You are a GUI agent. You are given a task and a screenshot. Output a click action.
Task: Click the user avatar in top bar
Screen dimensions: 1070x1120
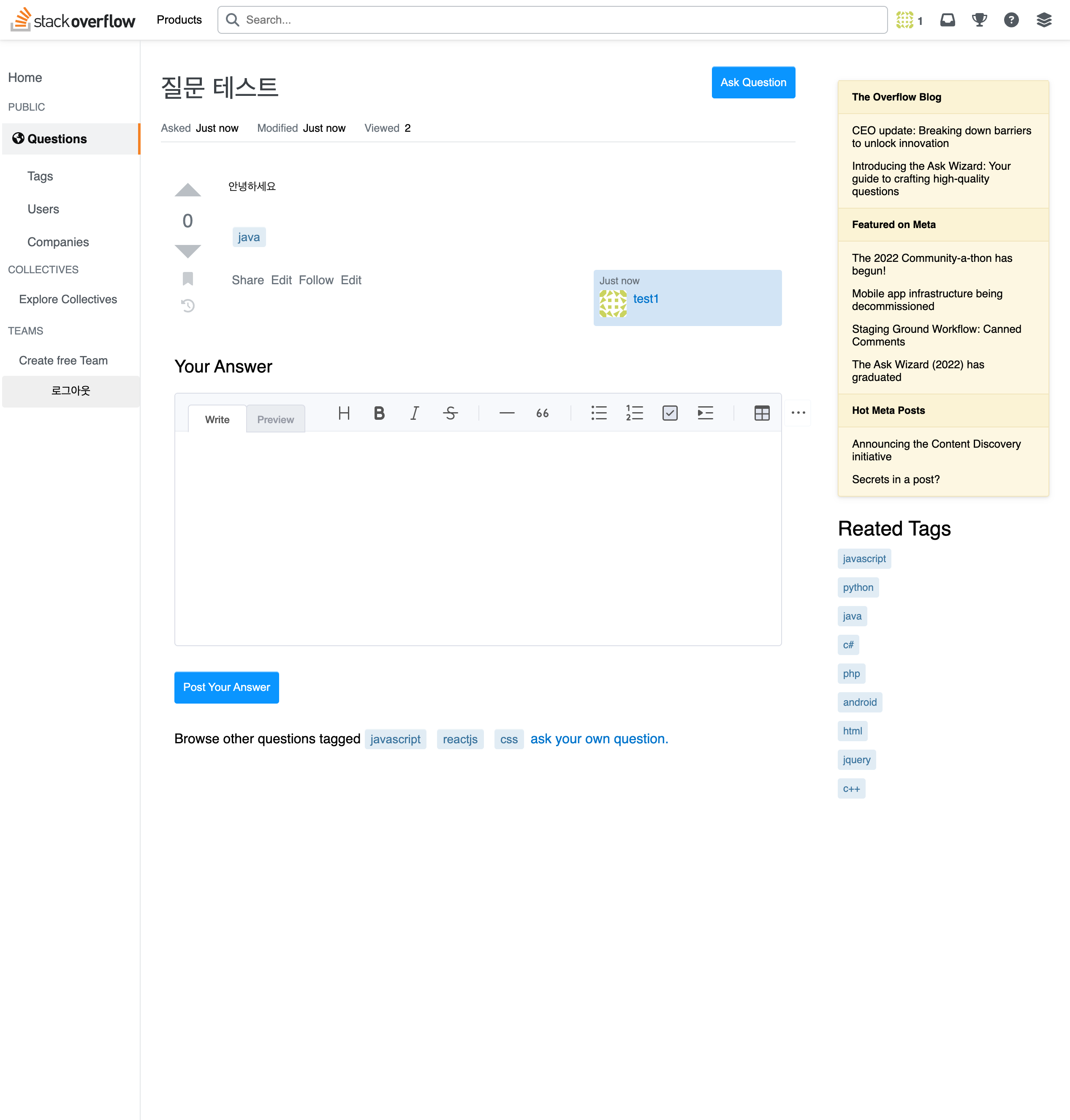[x=904, y=20]
